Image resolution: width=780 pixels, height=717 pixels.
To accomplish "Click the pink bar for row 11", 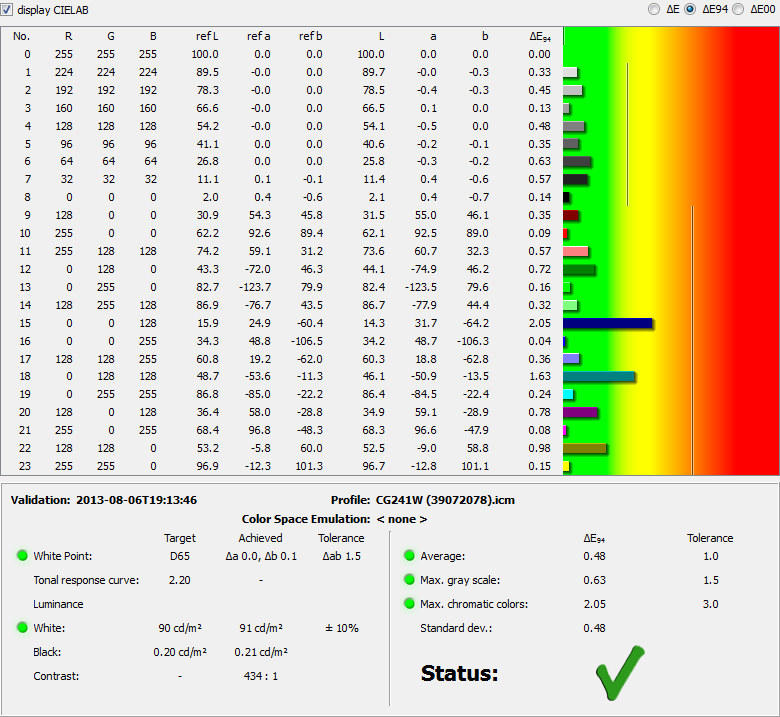I will tap(576, 251).
